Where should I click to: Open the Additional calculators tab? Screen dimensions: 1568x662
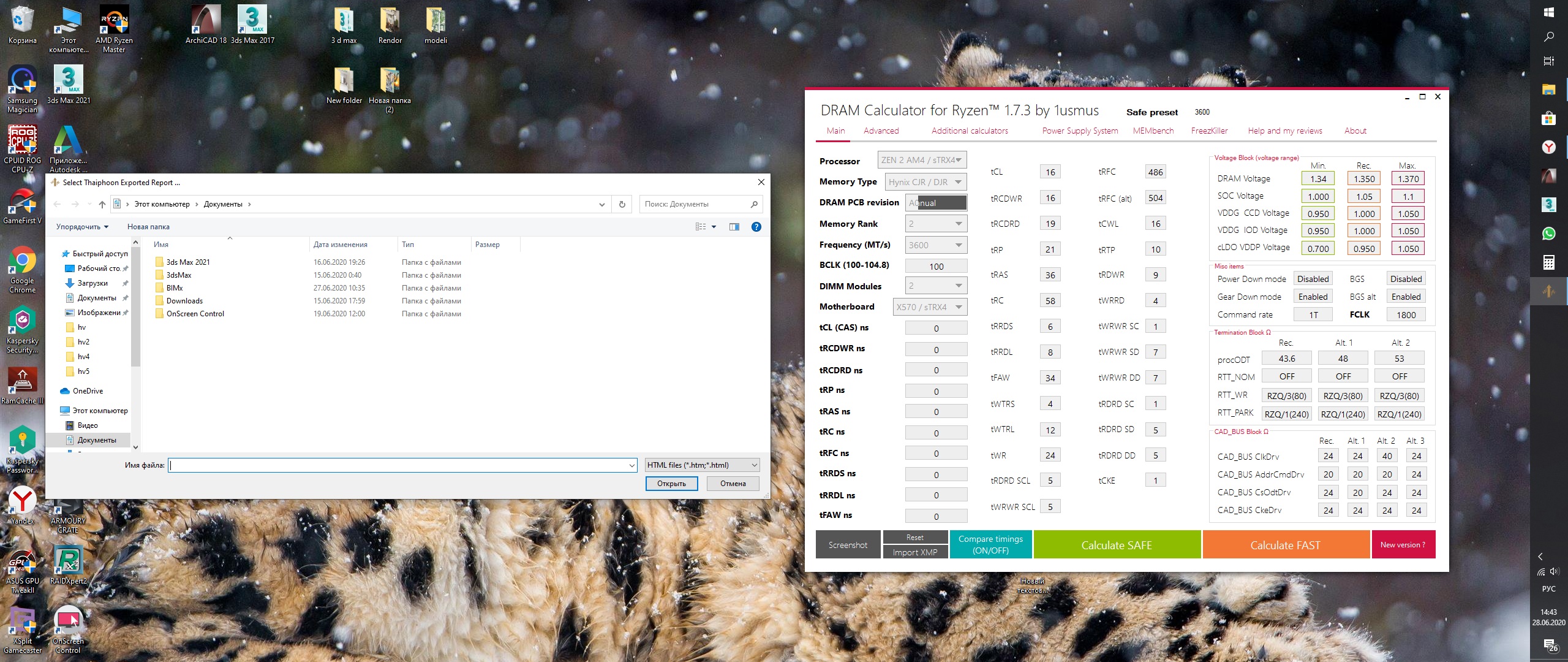click(970, 131)
